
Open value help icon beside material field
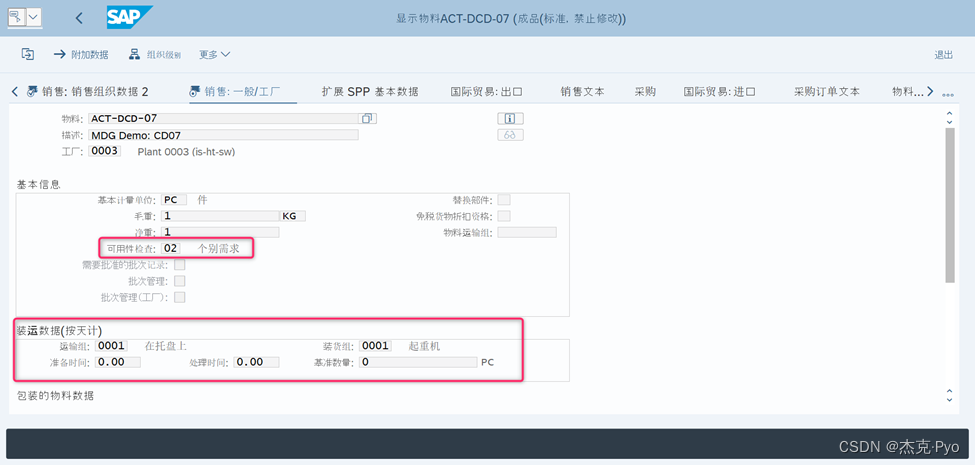point(367,118)
